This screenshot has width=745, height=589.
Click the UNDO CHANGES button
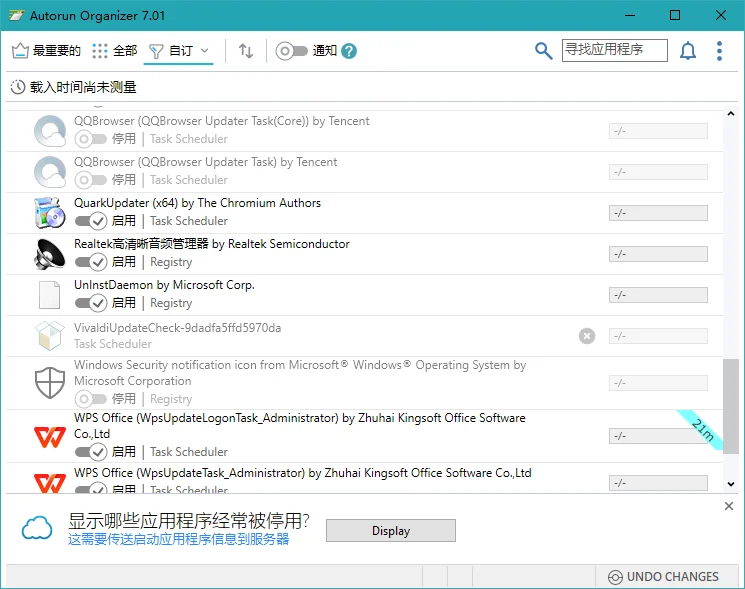coord(663,577)
